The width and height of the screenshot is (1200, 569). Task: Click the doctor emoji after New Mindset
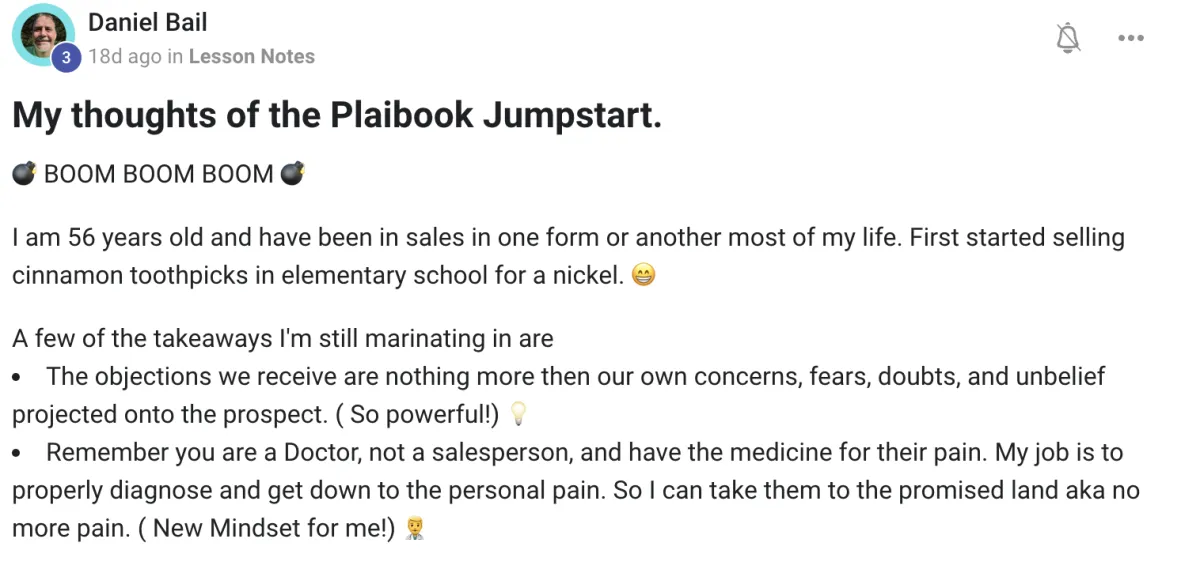tap(414, 528)
